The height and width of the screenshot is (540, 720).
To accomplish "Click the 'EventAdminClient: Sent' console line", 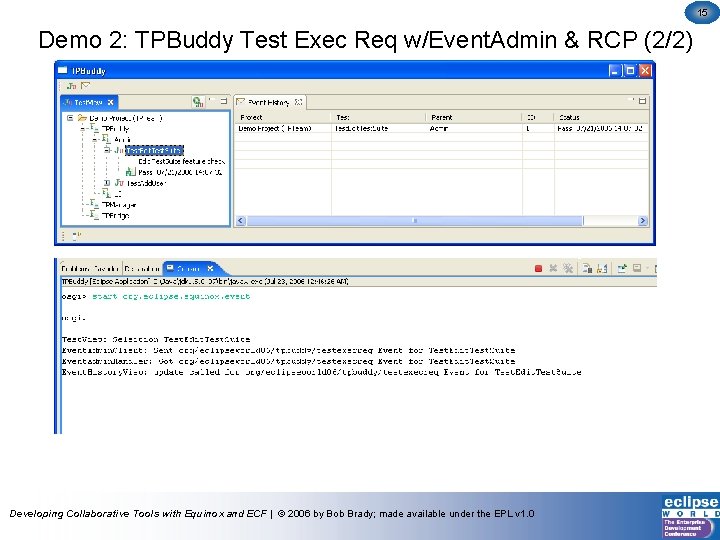I will tap(288, 350).
